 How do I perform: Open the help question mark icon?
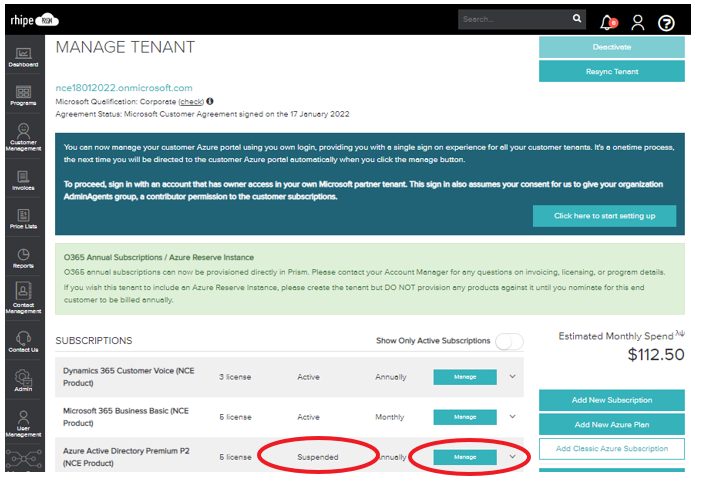coord(666,23)
